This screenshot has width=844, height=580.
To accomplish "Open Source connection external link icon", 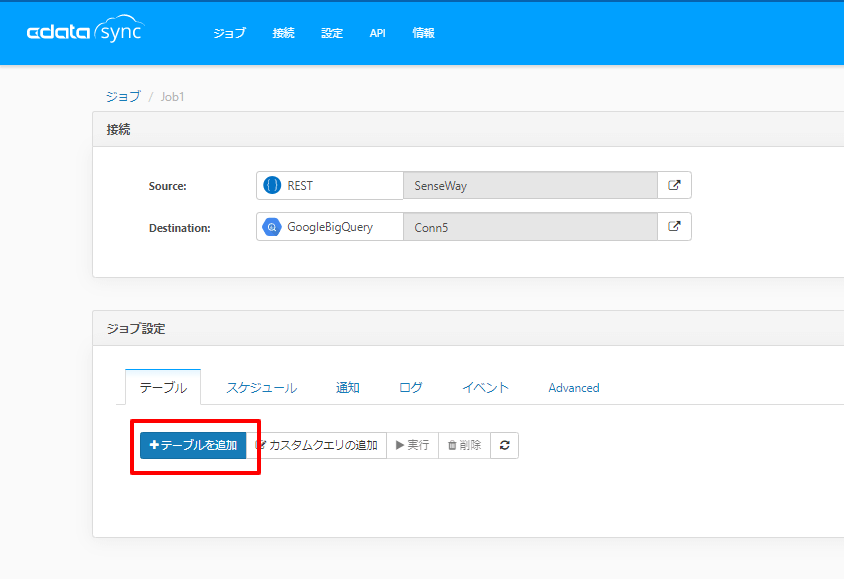I will (x=674, y=185).
